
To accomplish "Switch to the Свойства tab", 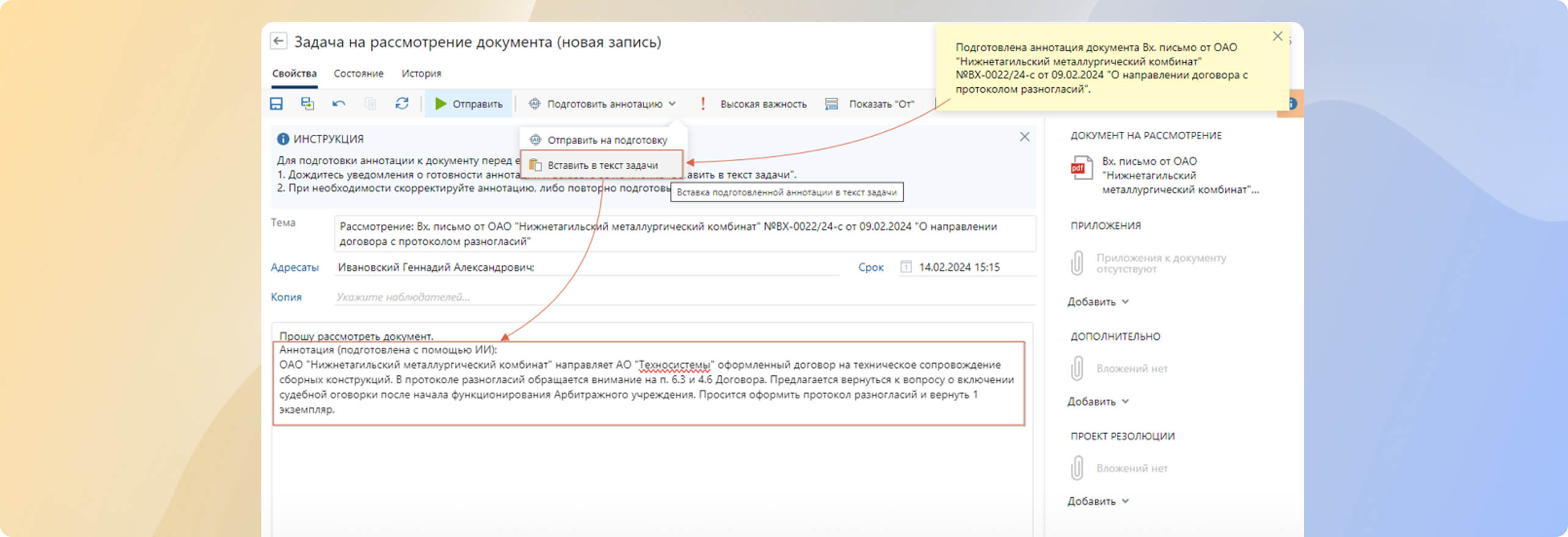I will [294, 73].
